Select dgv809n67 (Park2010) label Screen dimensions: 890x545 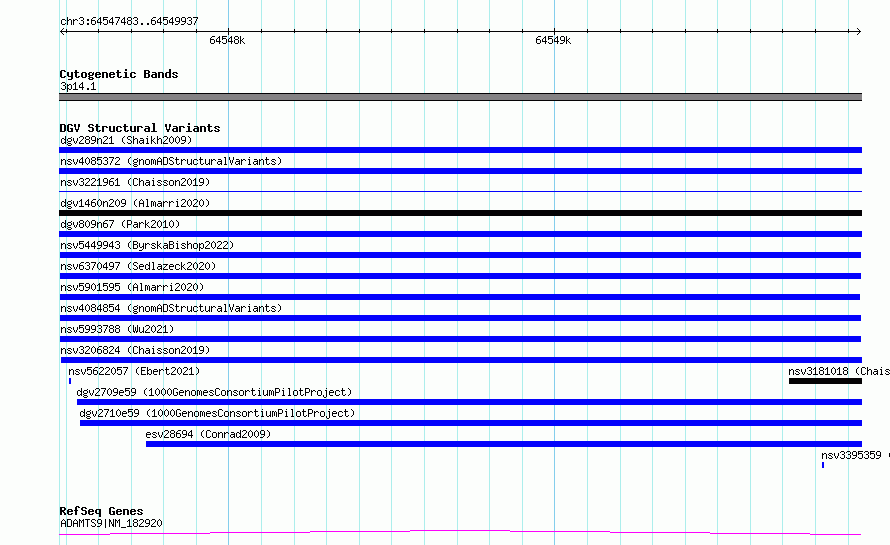point(120,224)
